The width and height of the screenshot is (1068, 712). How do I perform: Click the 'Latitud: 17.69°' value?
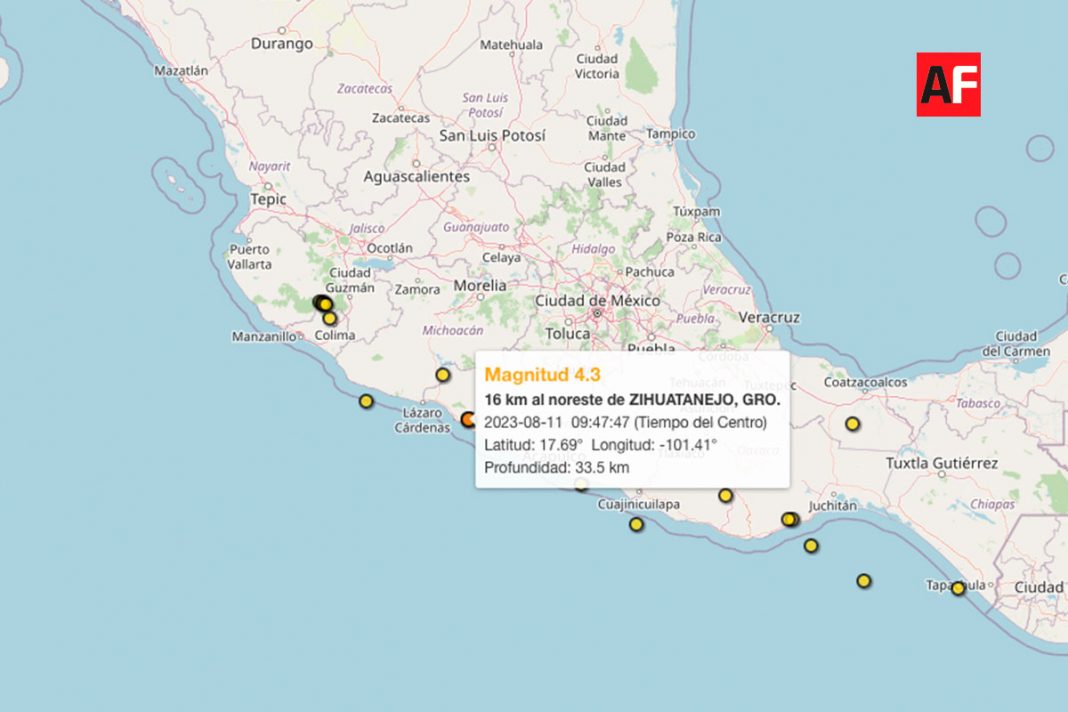pos(533,445)
